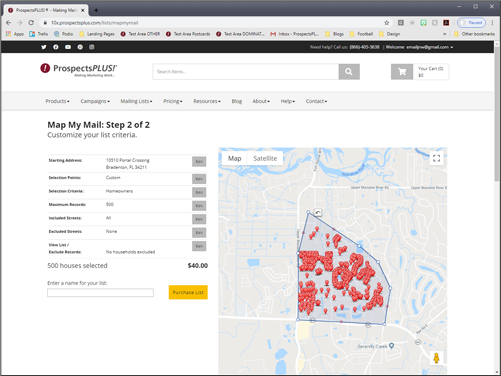Open ProspectsPLUS Twitter page icon

pos(44,47)
